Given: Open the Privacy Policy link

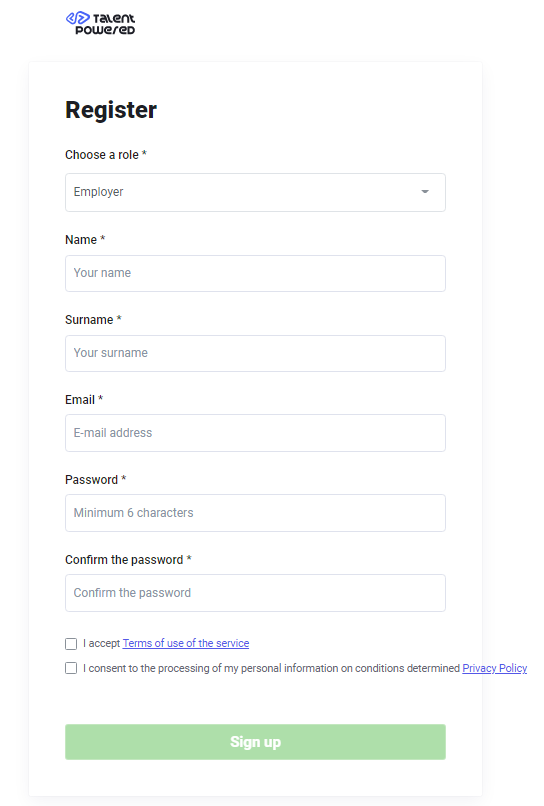Looking at the screenshot, I should coord(495,668).
